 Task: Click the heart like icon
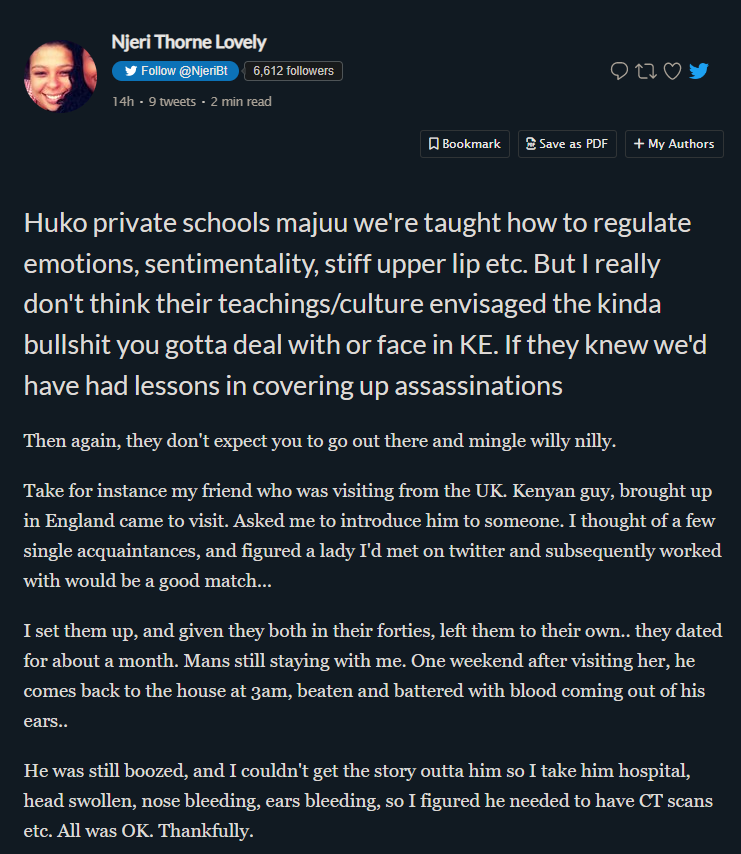pos(673,71)
